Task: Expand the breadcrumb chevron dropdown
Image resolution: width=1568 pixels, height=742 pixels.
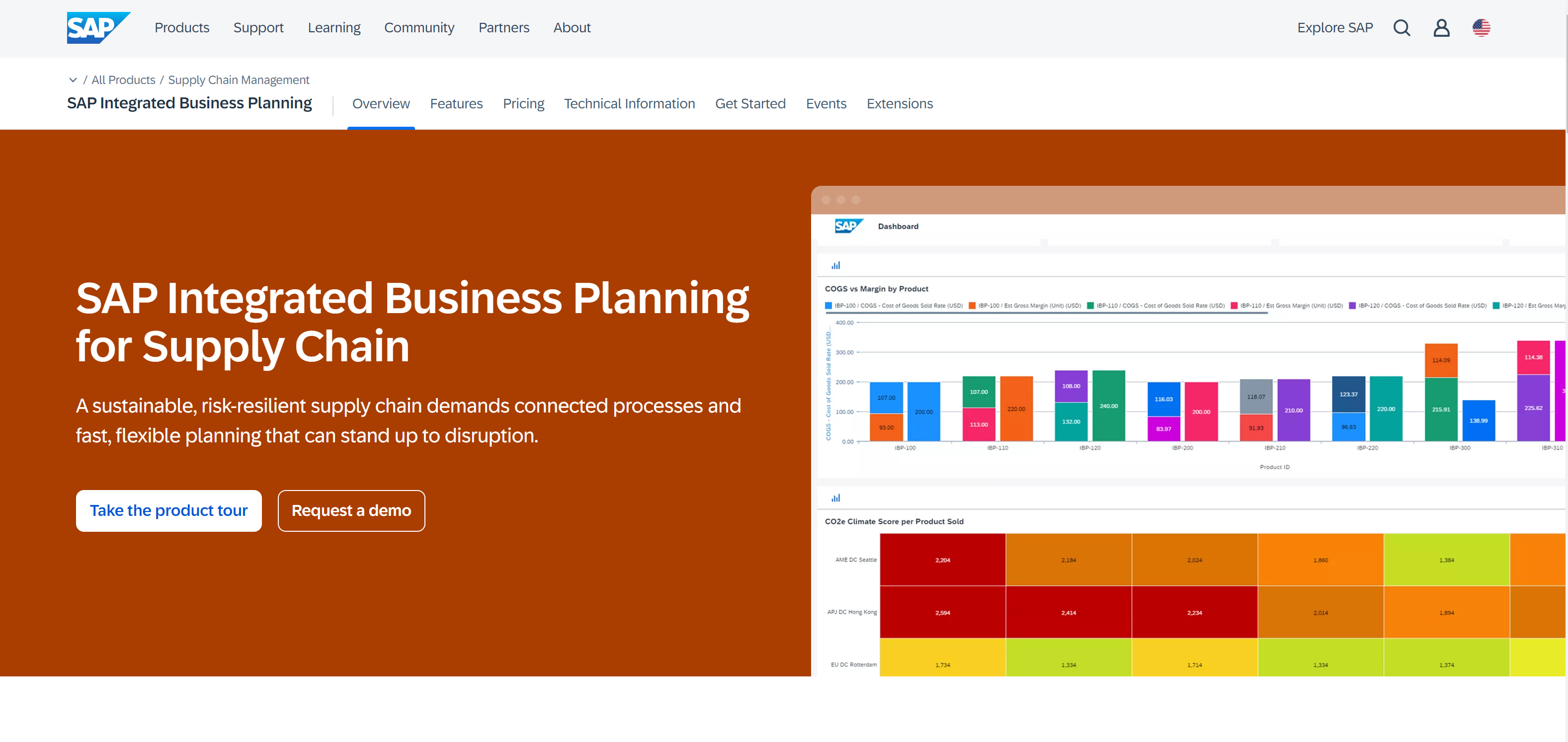Action: tap(73, 80)
